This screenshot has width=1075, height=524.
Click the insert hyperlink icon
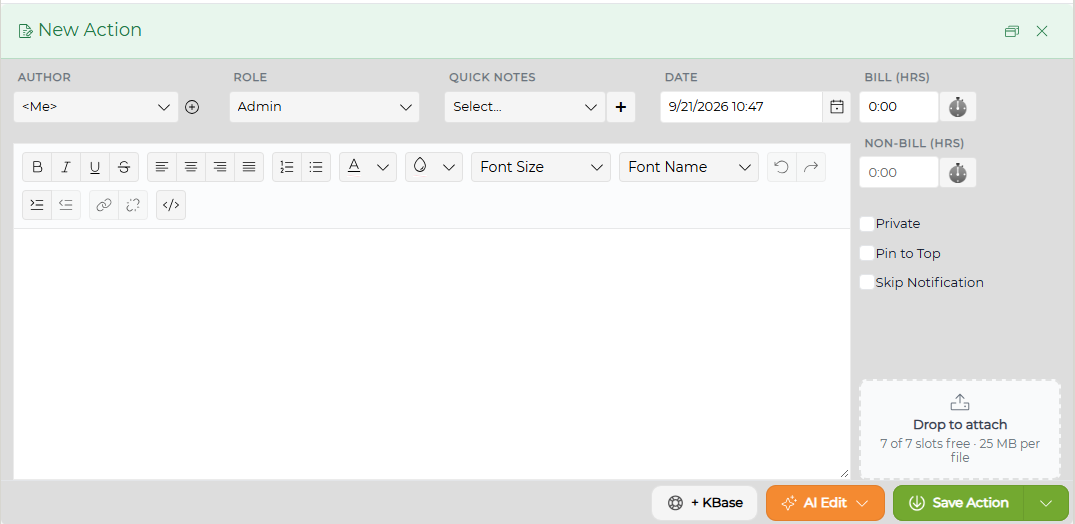click(x=104, y=204)
